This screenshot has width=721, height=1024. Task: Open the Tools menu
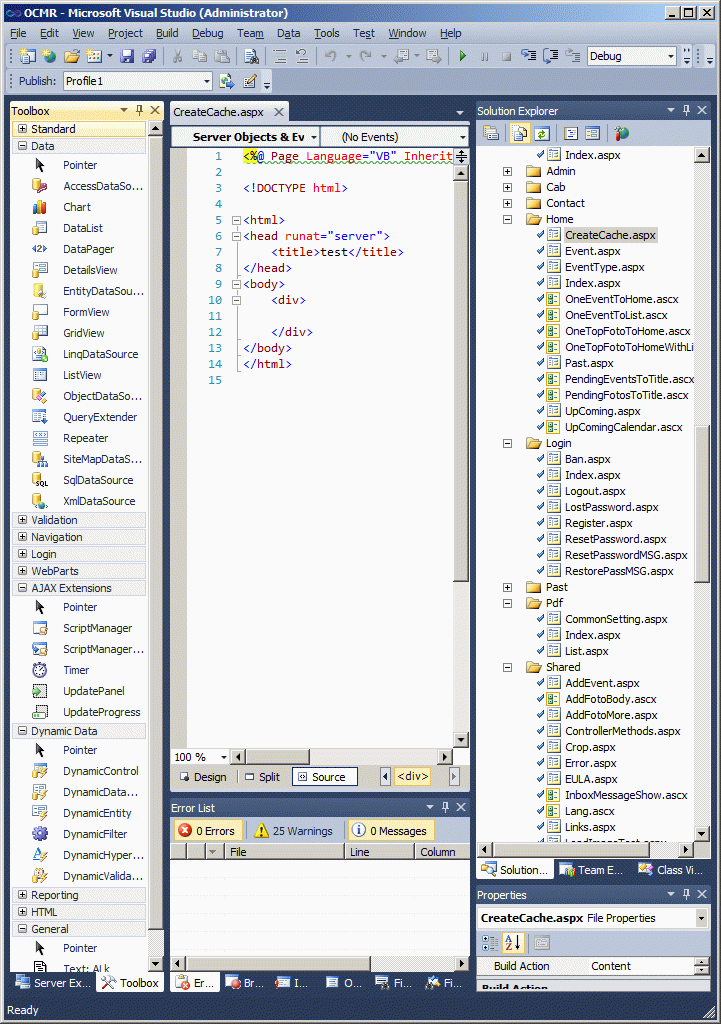pos(327,33)
